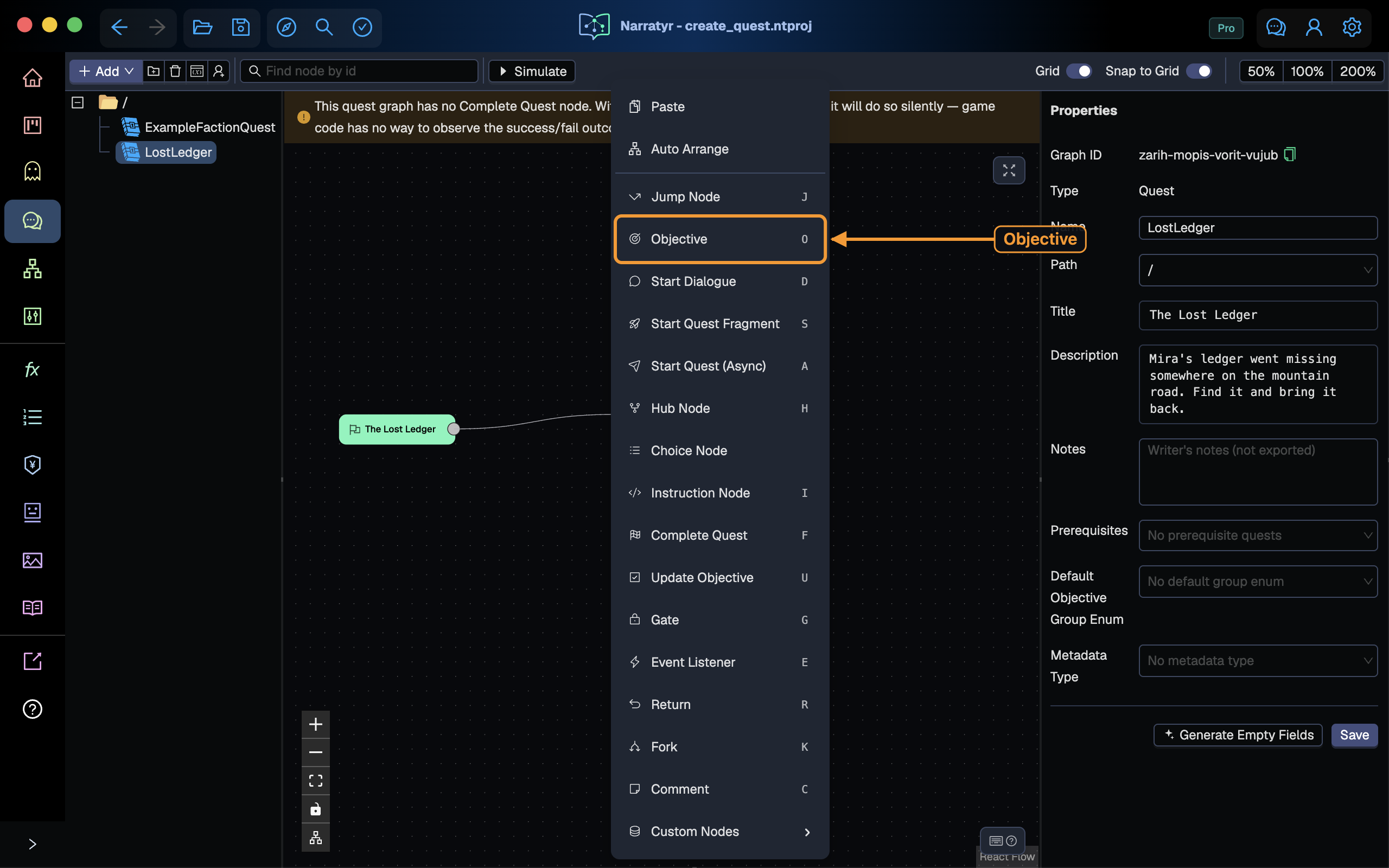
Task: Toggle the canvas lock control
Action: [316, 809]
